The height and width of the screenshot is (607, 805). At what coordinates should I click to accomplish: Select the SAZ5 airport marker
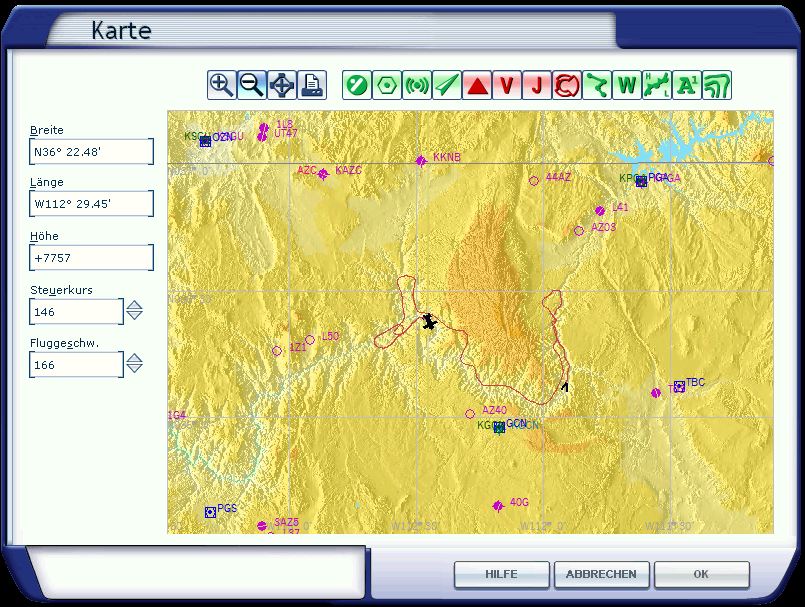(x=262, y=525)
